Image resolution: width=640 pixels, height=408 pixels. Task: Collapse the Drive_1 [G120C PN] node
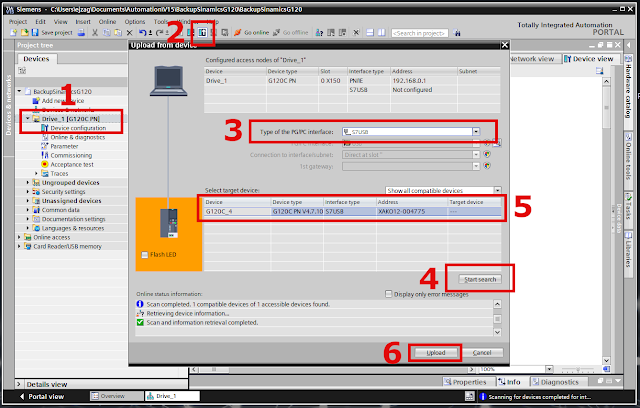tap(28, 119)
